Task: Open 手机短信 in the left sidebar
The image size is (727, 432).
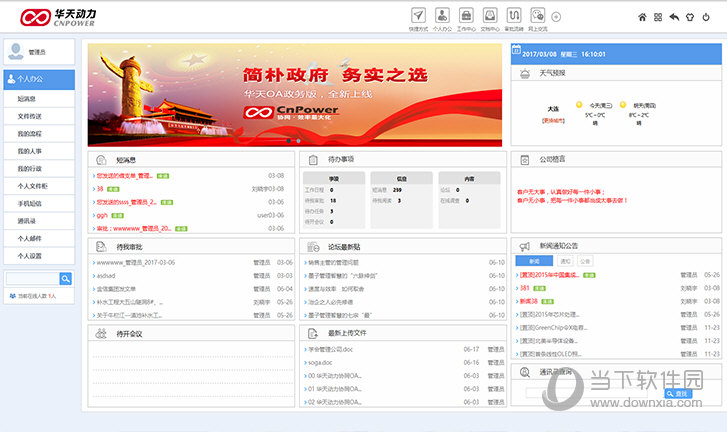Action: click(39, 203)
